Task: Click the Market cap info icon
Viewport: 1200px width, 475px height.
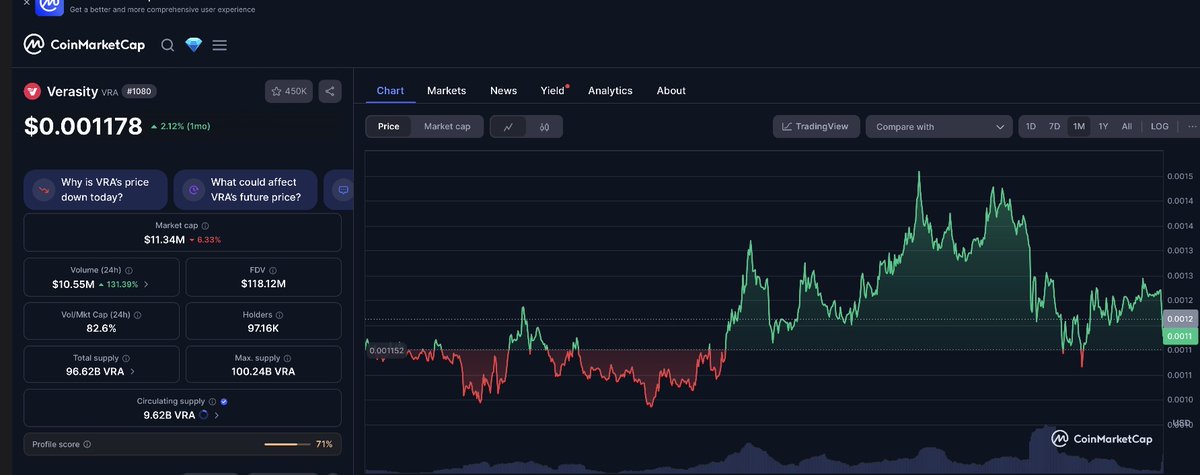Action: pos(206,226)
